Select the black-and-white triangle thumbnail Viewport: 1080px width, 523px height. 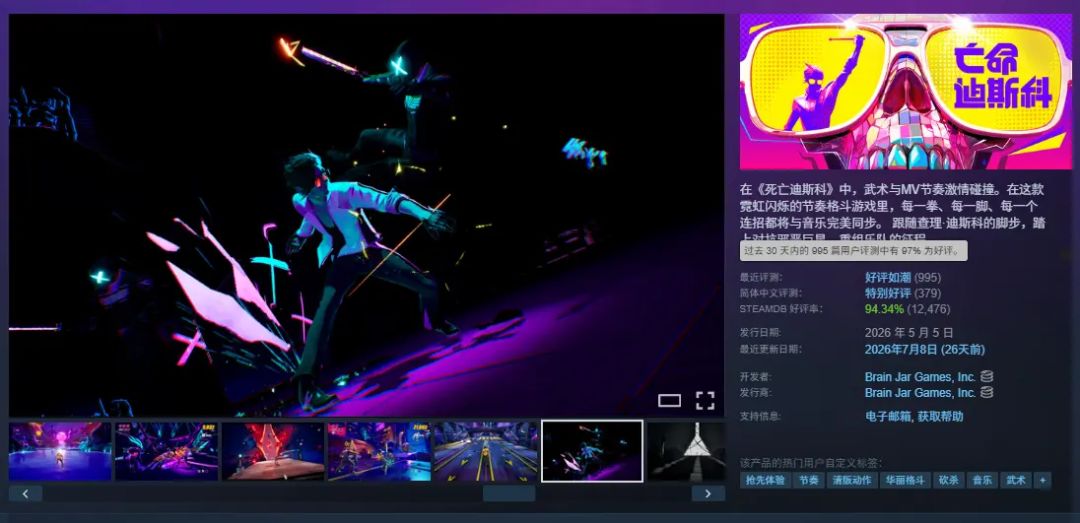pos(686,451)
